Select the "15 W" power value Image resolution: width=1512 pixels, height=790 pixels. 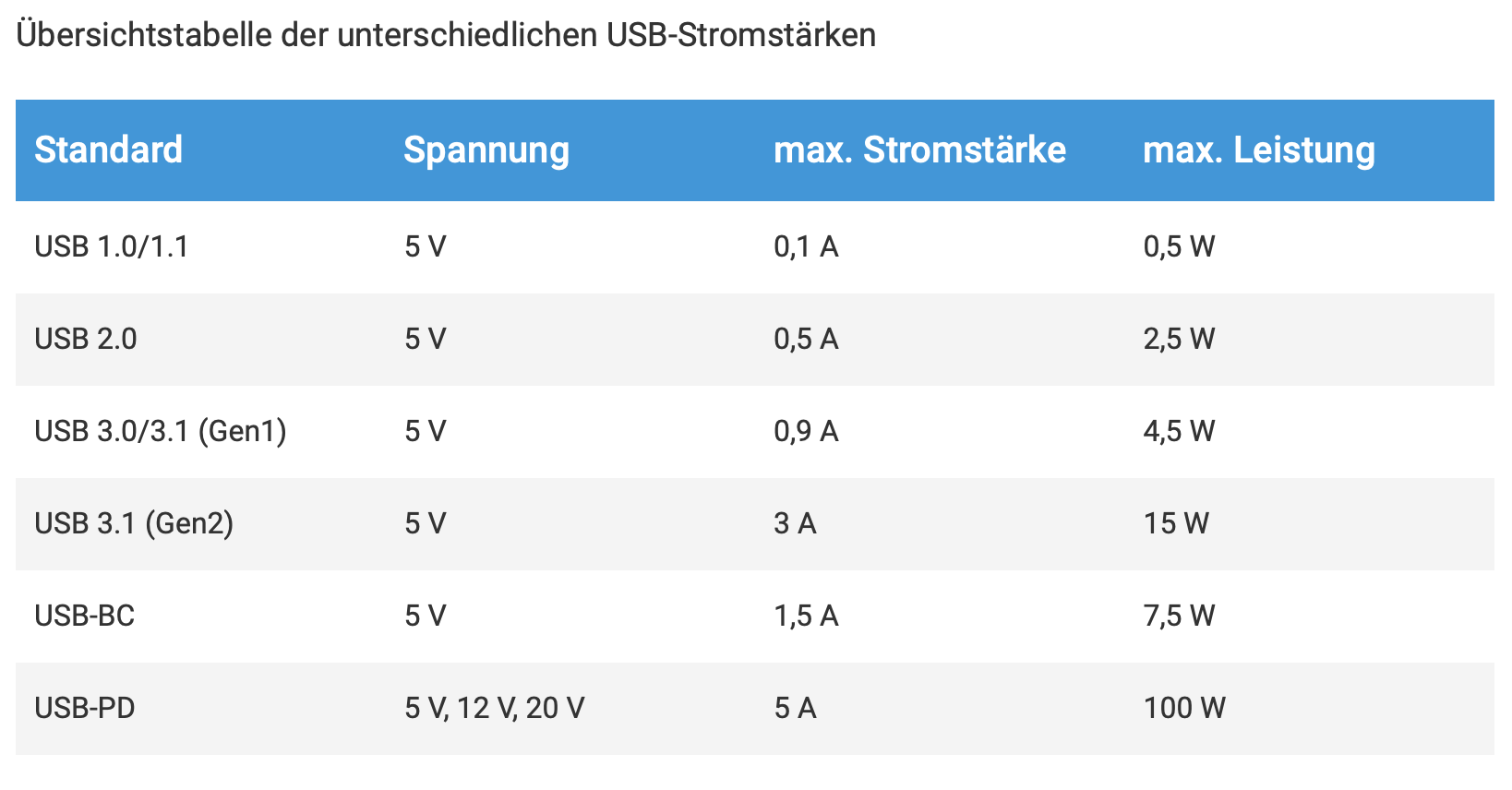point(1176,524)
